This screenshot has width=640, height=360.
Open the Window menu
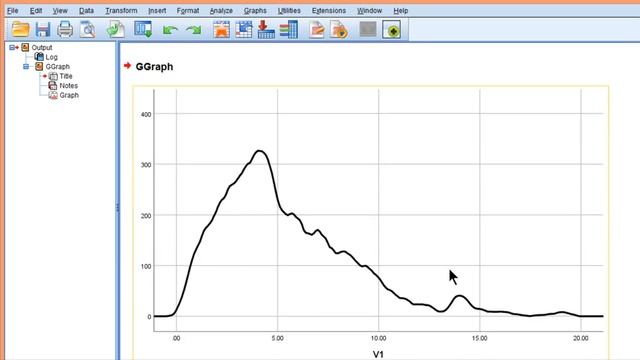369,11
